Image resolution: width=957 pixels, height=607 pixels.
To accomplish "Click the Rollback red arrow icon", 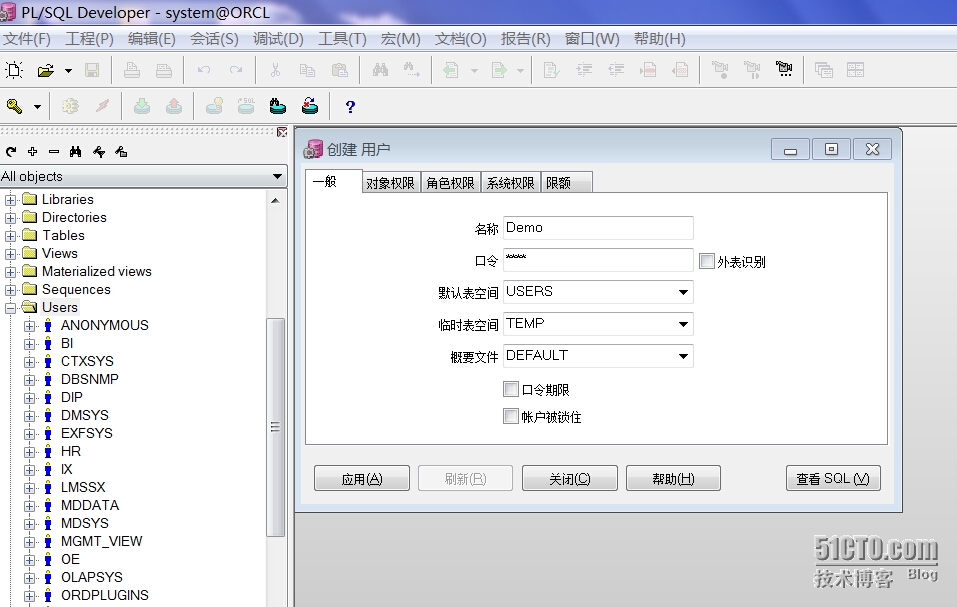I will pos(174,107).
